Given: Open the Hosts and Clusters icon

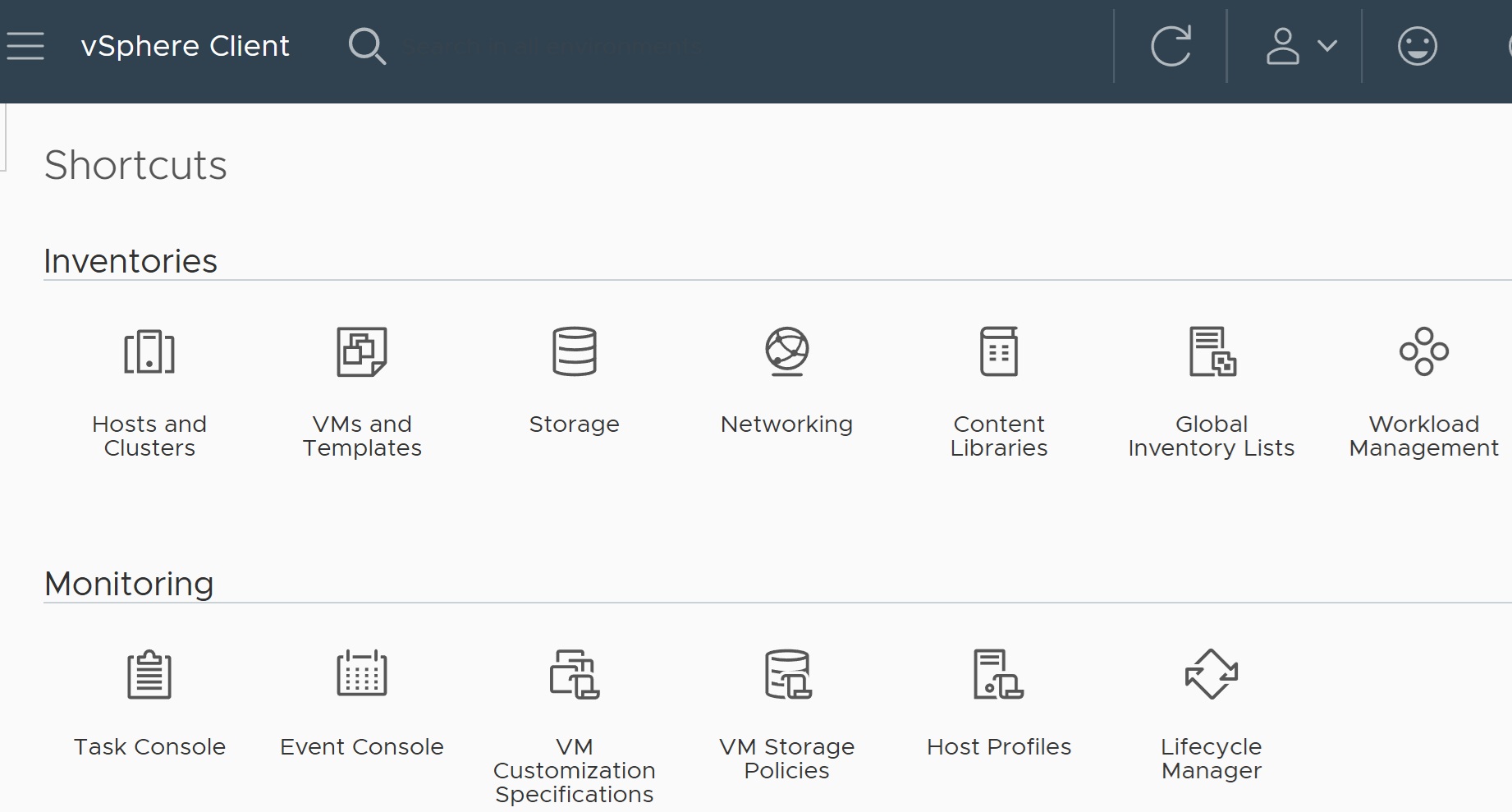Looking at the screenshot, I should coord(149,352).
